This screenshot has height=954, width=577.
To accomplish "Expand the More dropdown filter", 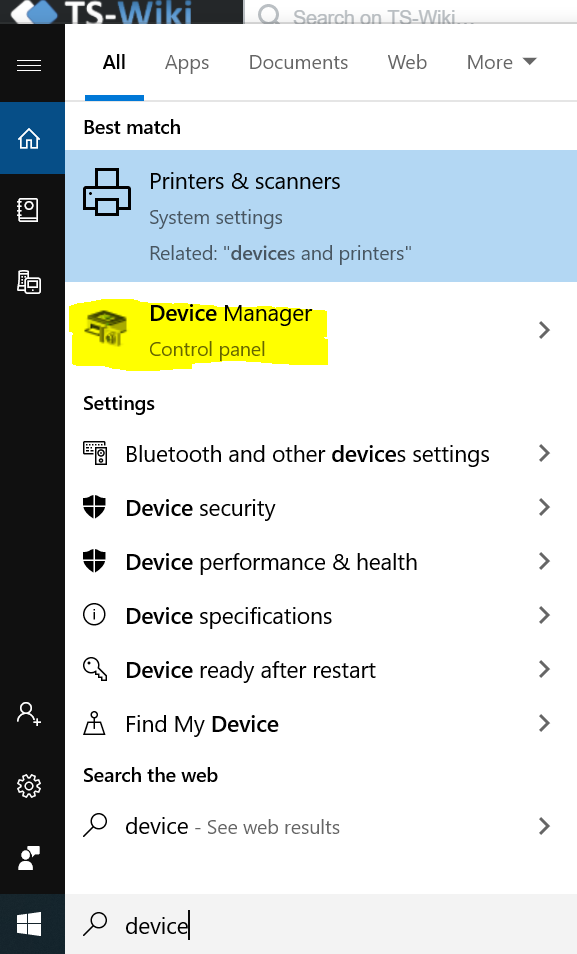I will [502, 62].
